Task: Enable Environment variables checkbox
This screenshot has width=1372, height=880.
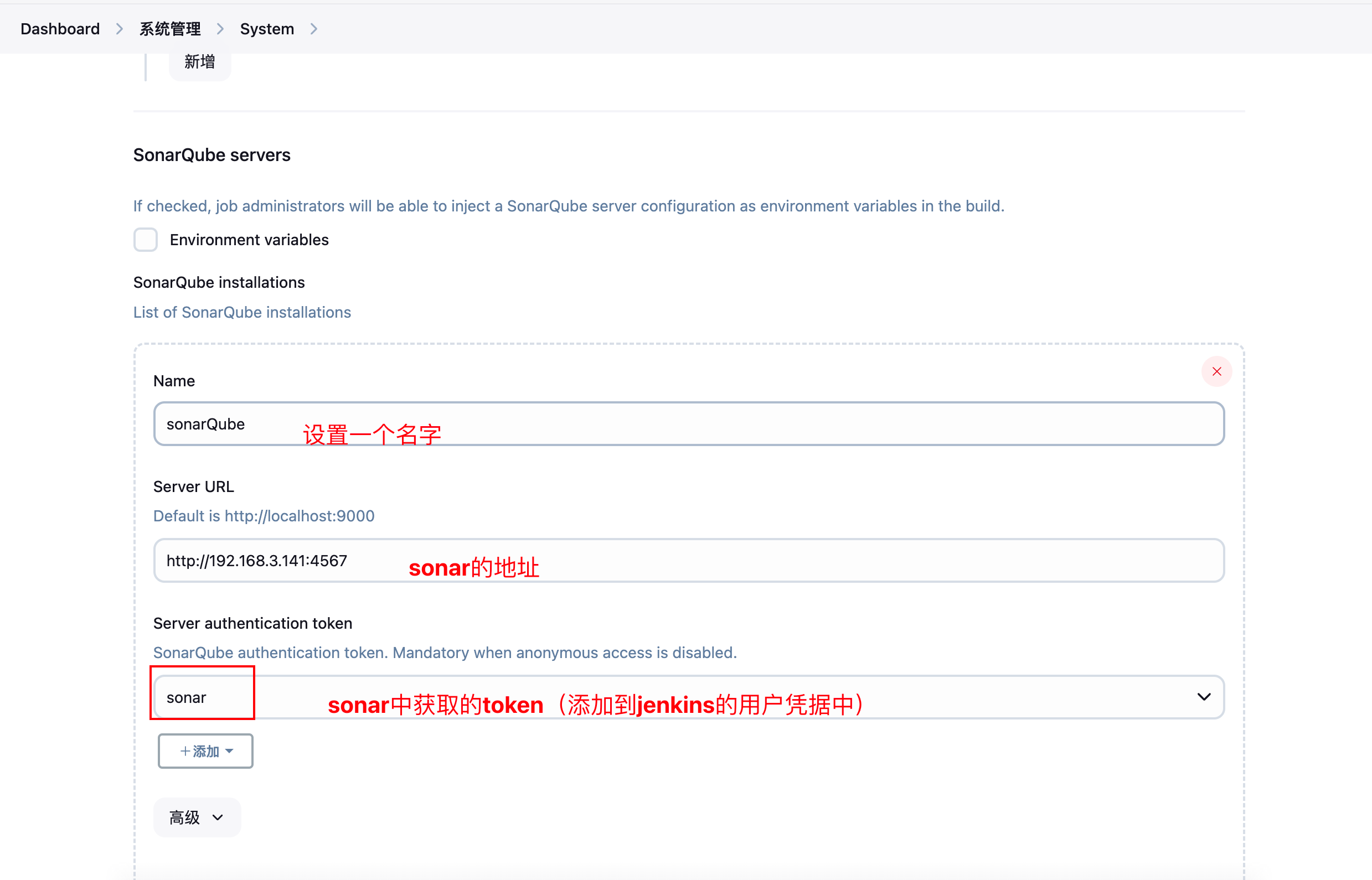Action: click(146, 240)
